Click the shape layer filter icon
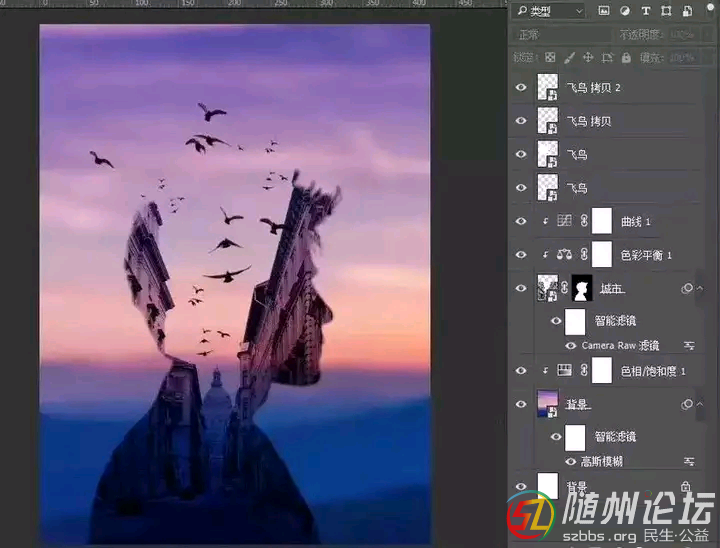720x548 pixels. tap(666, 11)
